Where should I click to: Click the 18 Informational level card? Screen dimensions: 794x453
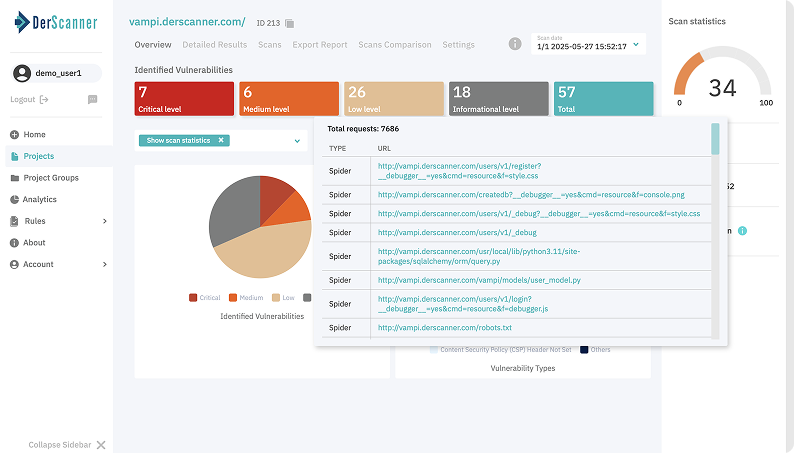(x=499, y=99)
